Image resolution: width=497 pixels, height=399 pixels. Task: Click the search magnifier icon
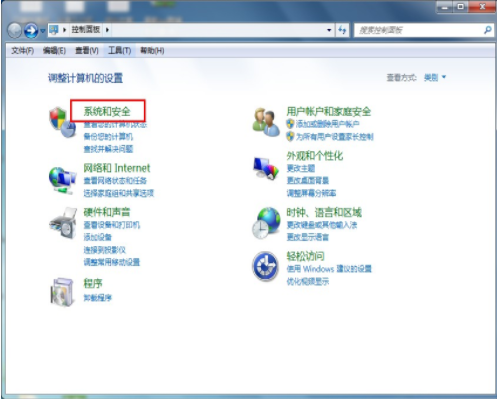(487, 30)
